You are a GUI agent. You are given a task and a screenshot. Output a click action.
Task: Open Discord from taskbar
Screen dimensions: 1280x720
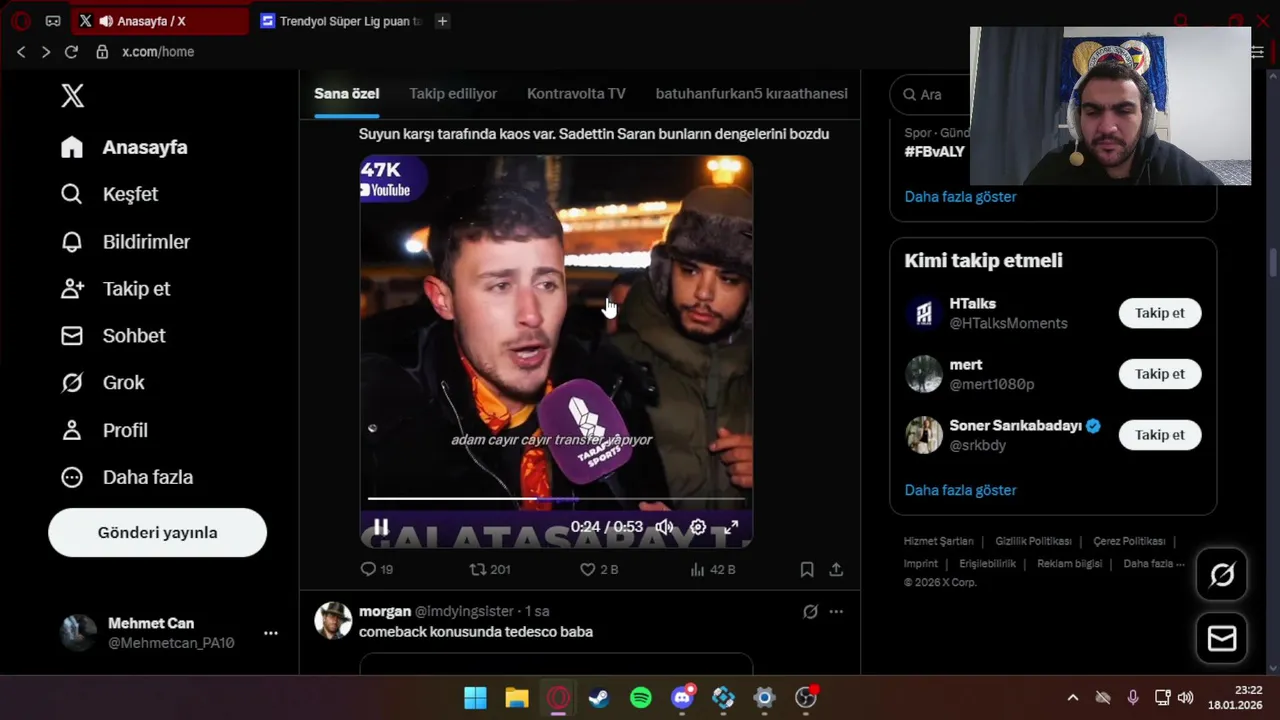(683, 698)
